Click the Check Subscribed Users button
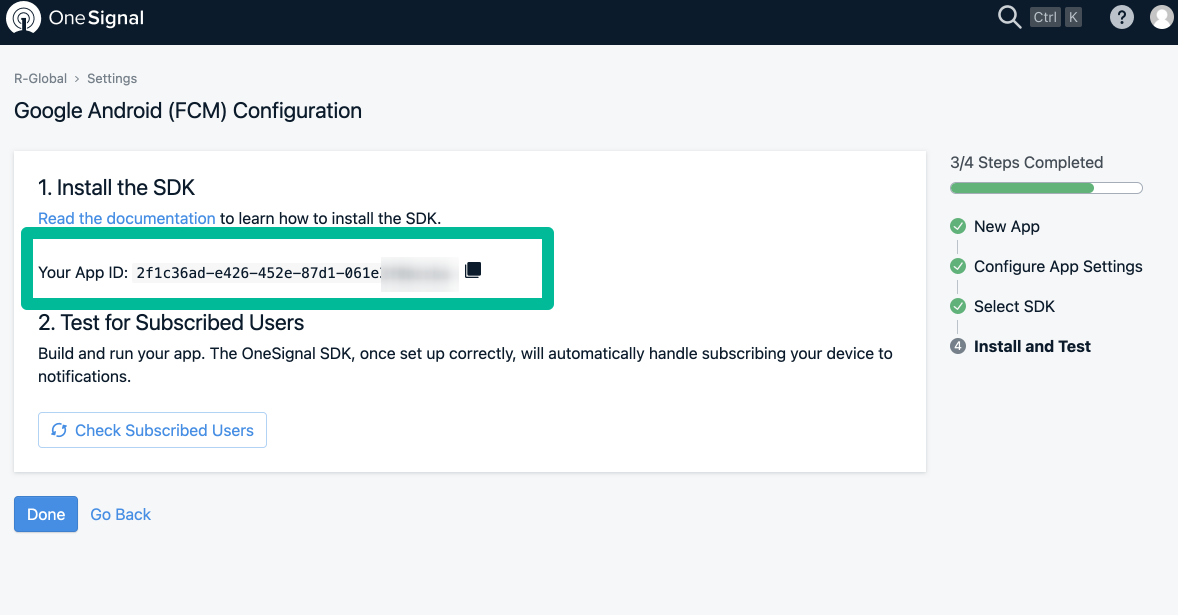1178x615 pixels. (153, 430)
